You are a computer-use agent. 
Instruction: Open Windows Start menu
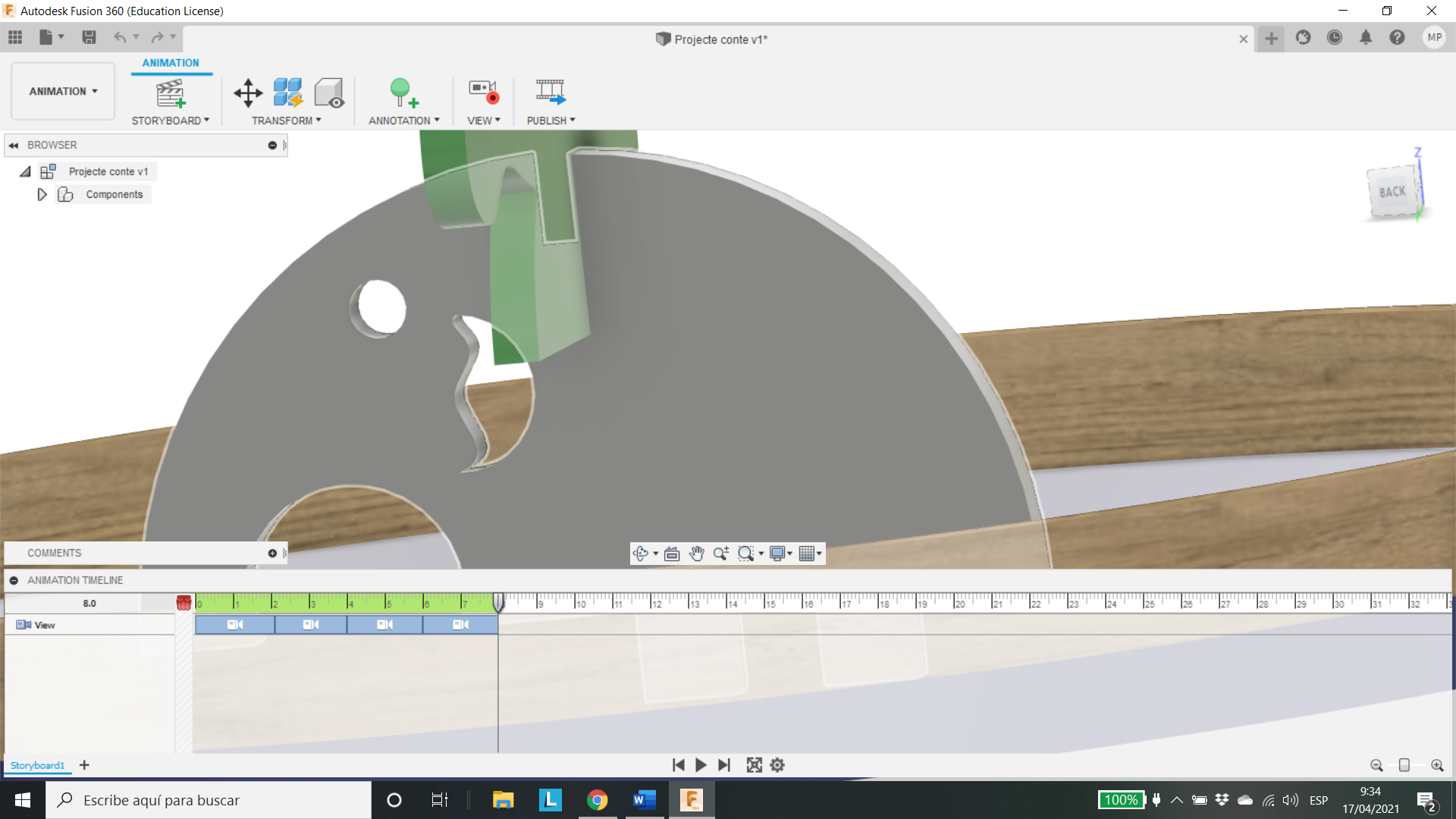(23, 800)
